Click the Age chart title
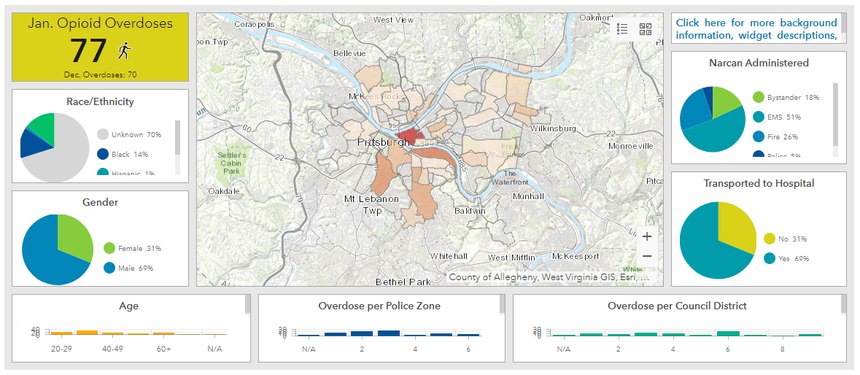Screen dimensions: 860x375 tap(128, 306)
